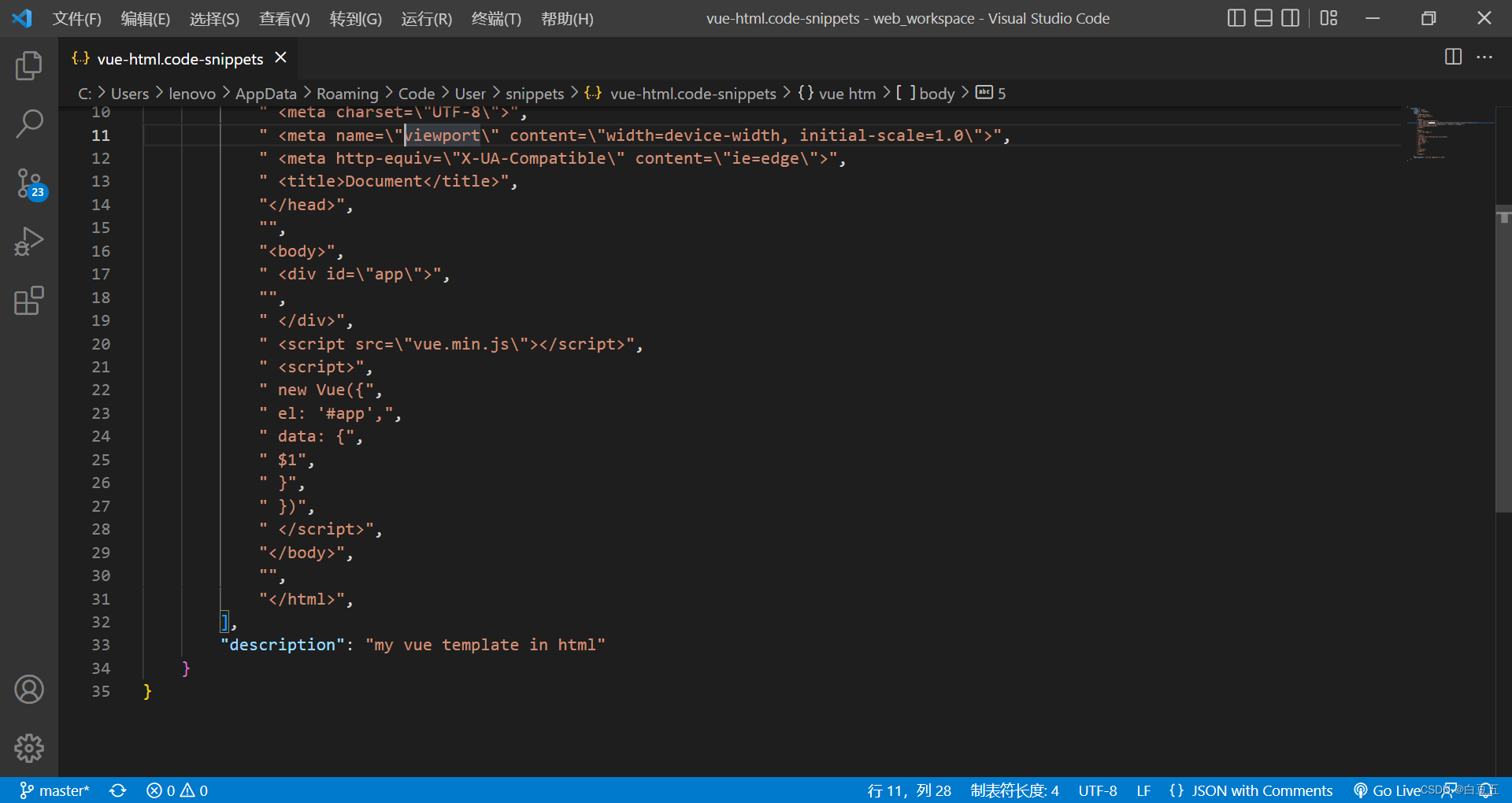1512x803 pixels.
Task: Open the 选择(S) menu
Action: pos(214,19)
